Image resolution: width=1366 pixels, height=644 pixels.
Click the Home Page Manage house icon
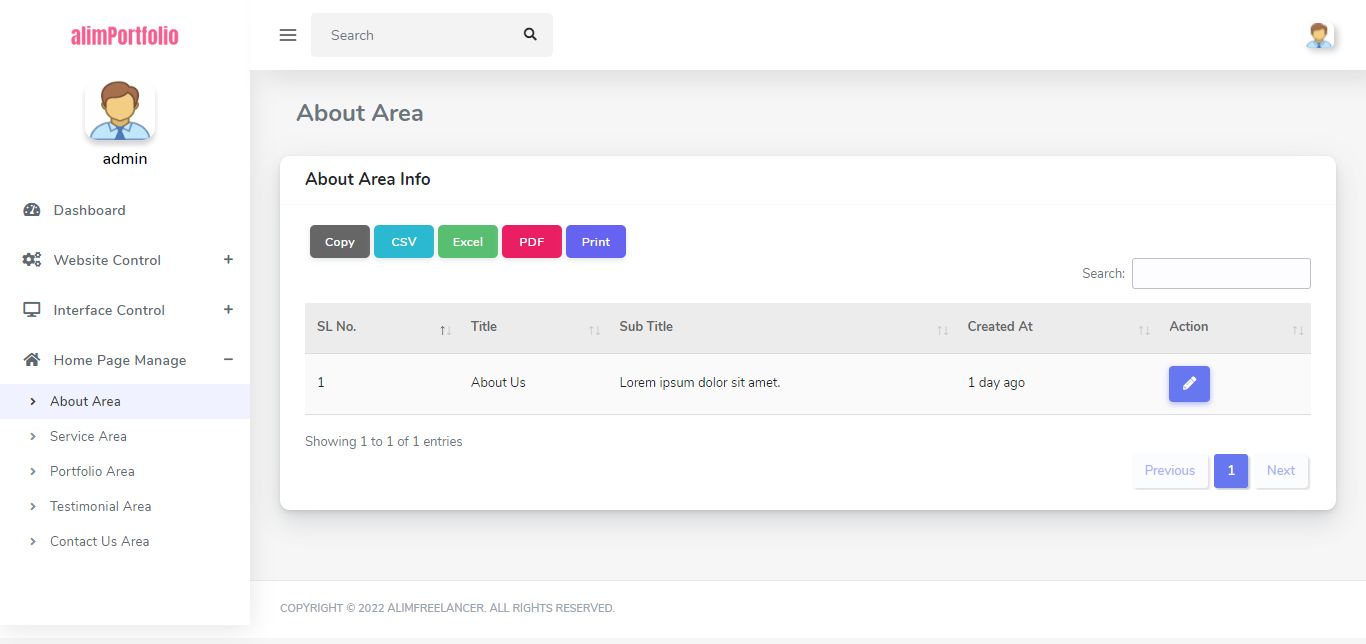pyautogui.click(x=31, y=360)
